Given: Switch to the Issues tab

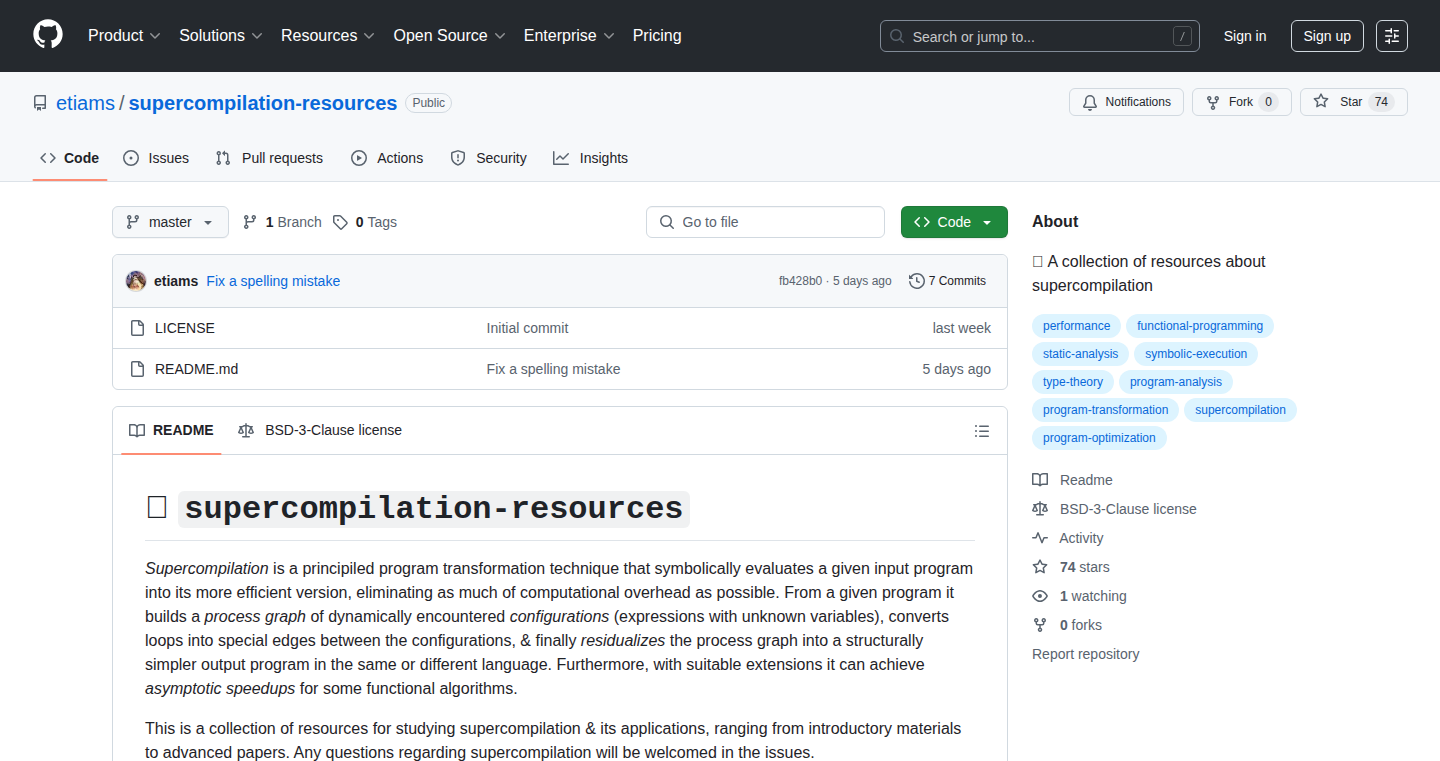Looking at the screenshot, I should [x=156, y=158].
